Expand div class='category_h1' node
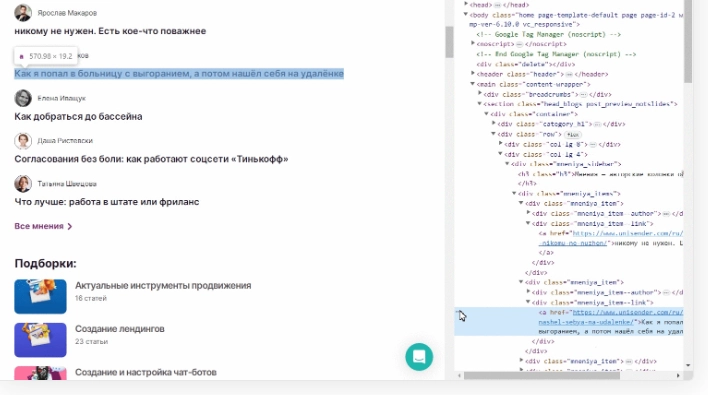 [x=494, y=124]
